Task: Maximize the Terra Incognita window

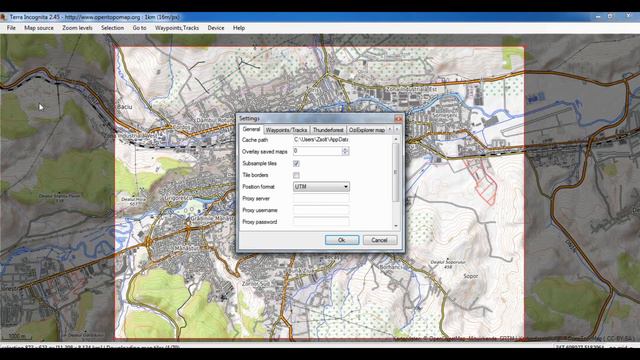Action: [x=610, y=16]
